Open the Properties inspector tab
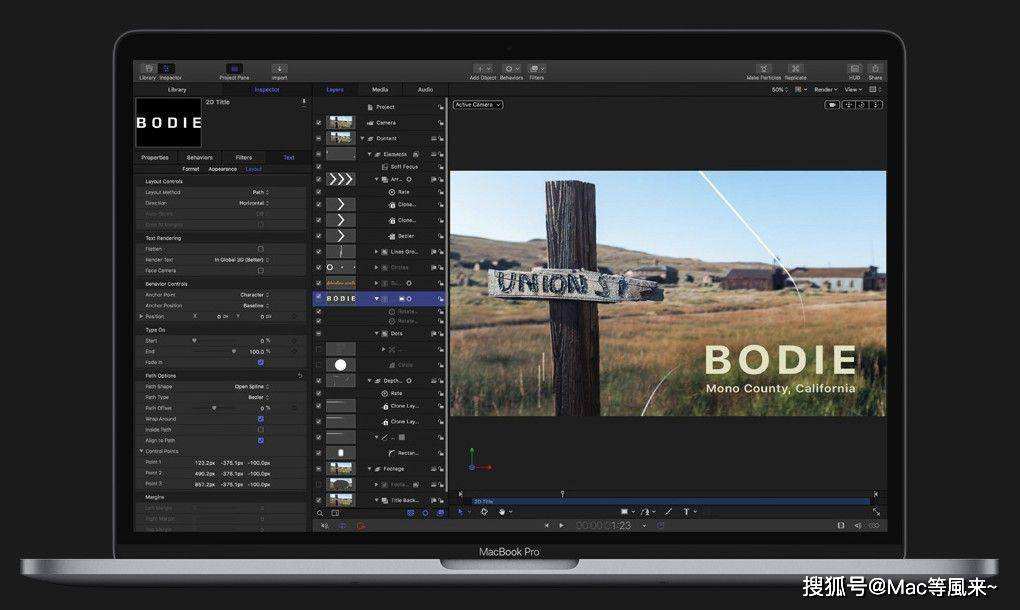The height and width of the screenshot is (610, 1020). (155, 157)
